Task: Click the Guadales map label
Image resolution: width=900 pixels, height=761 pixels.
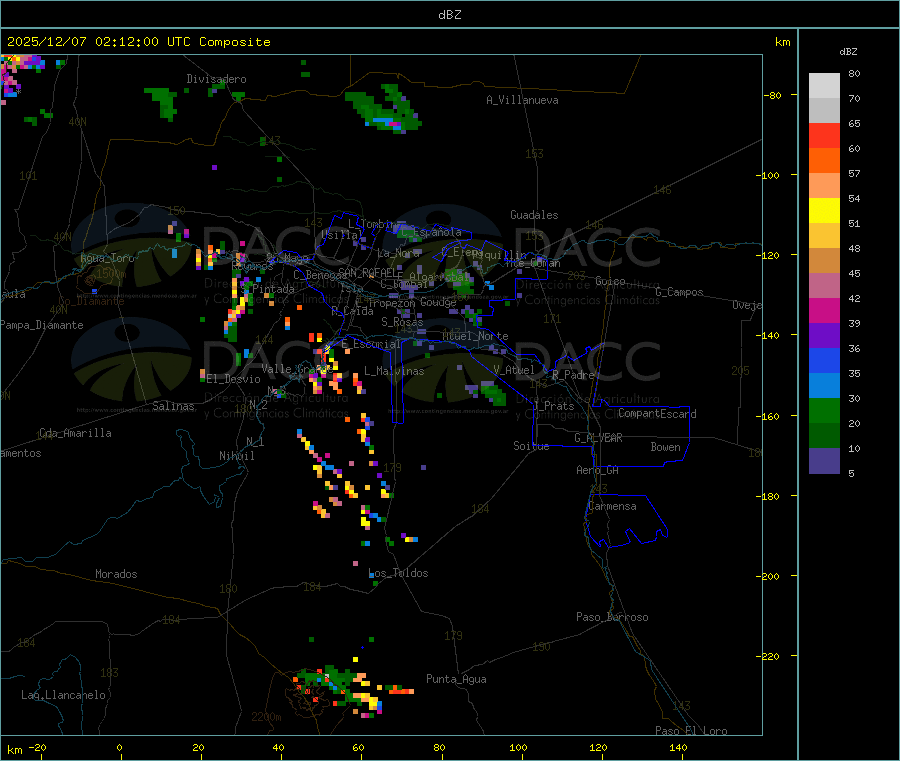Action: (x=534, y=215)
